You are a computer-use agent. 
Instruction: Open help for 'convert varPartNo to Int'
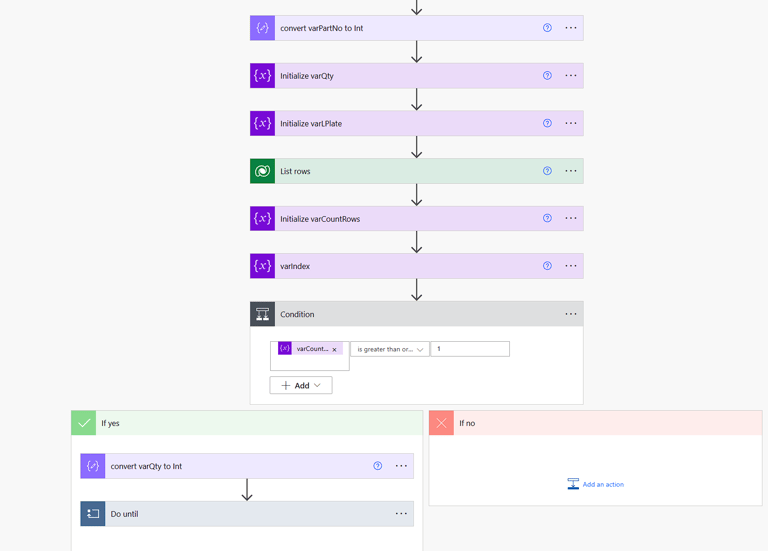click(547, 28)
